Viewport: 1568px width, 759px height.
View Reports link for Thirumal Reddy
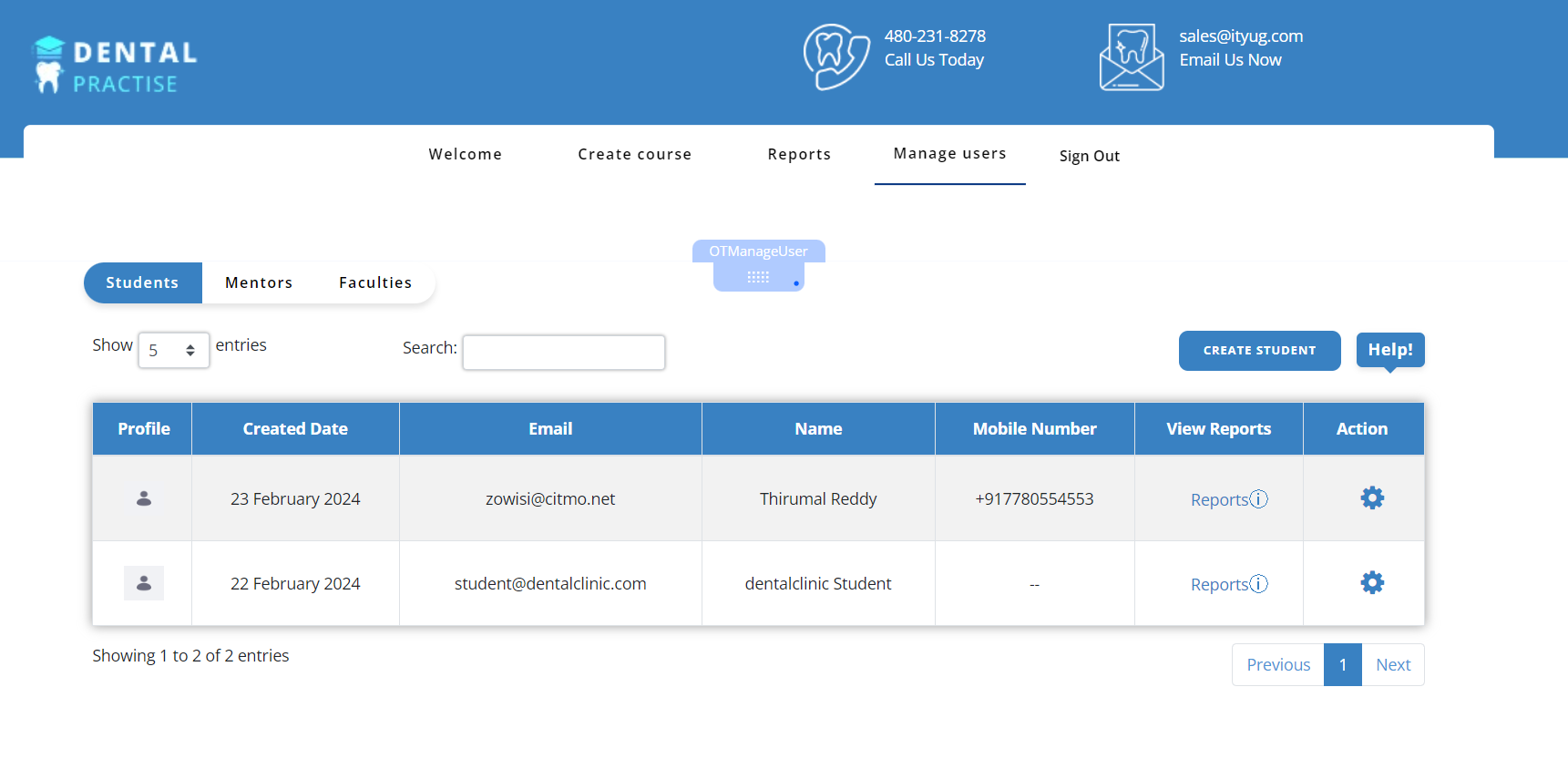[1219, 499]
